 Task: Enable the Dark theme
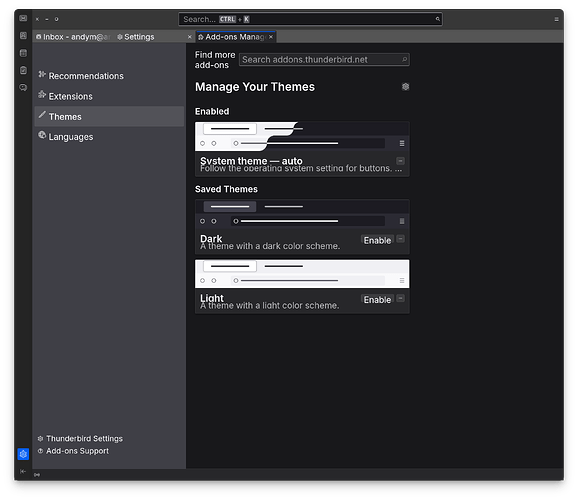pyautogui.click(x=377, y=240)
